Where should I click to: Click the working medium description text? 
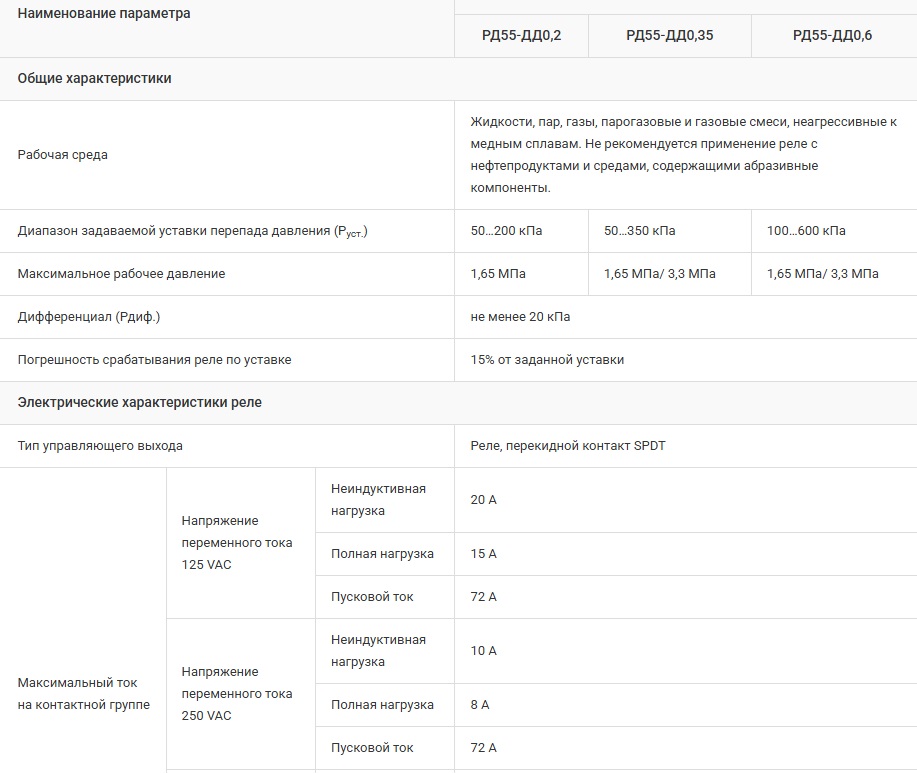[x=683, y=155]
